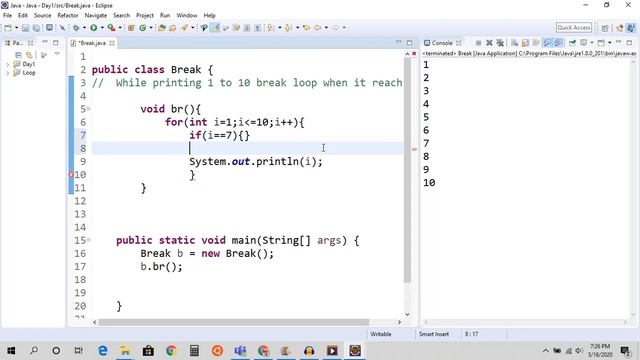This screenshot has width=640, height=360.
Task: Open the New file dropdown arrow
Action: click(16, 28)
